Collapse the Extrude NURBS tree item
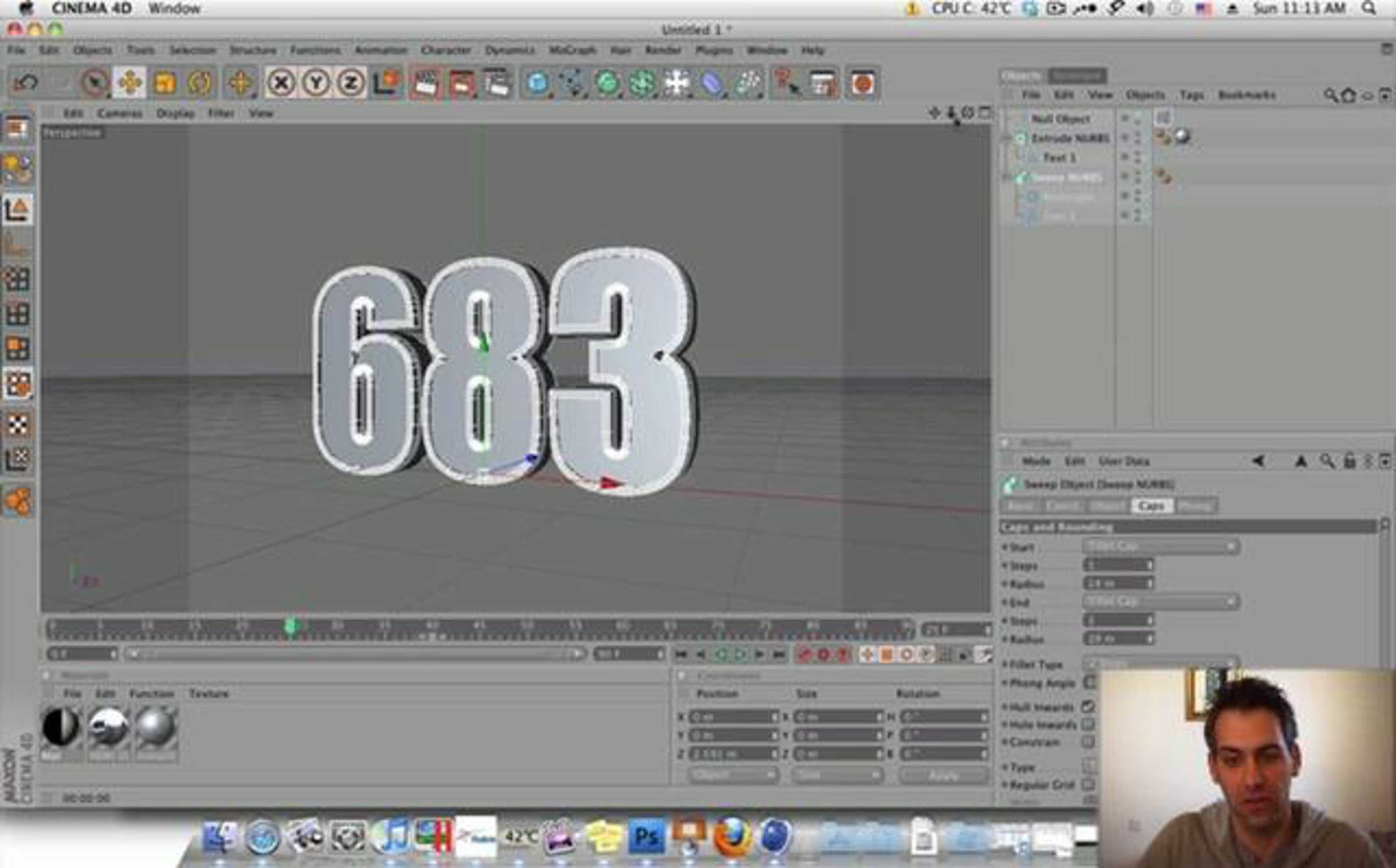1396x868 pixels. coord(1007,138)
